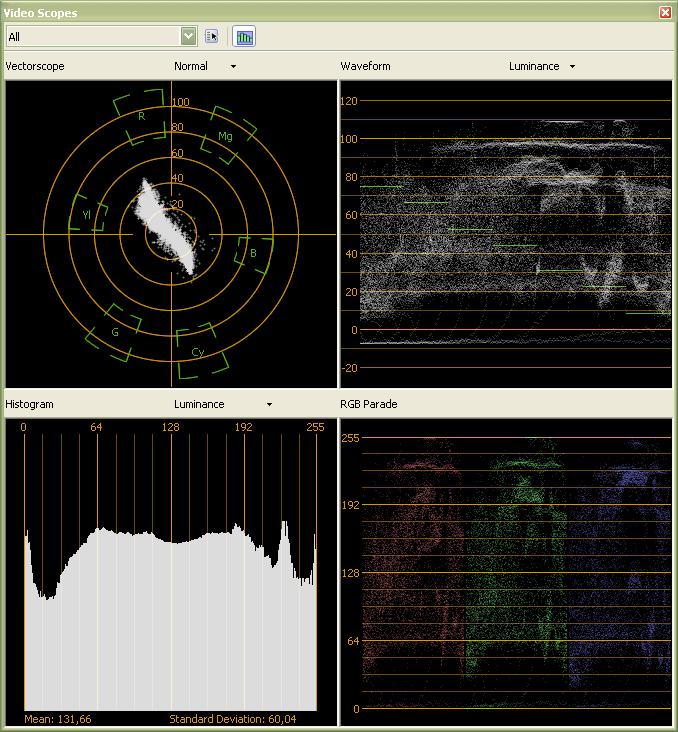
Task: Click the Video Scopes title bar
Action: [300, 12]
